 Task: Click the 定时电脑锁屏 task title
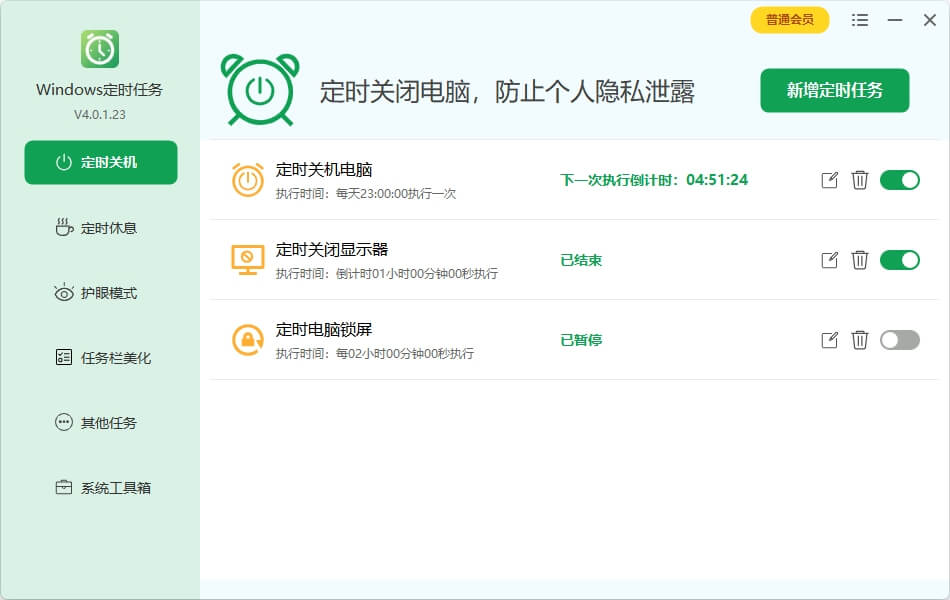(324, 330)
